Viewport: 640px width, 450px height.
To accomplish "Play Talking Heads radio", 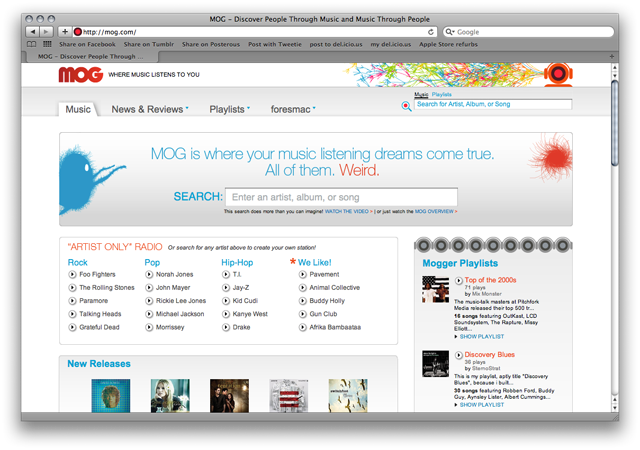I will (x=72, y=314).
